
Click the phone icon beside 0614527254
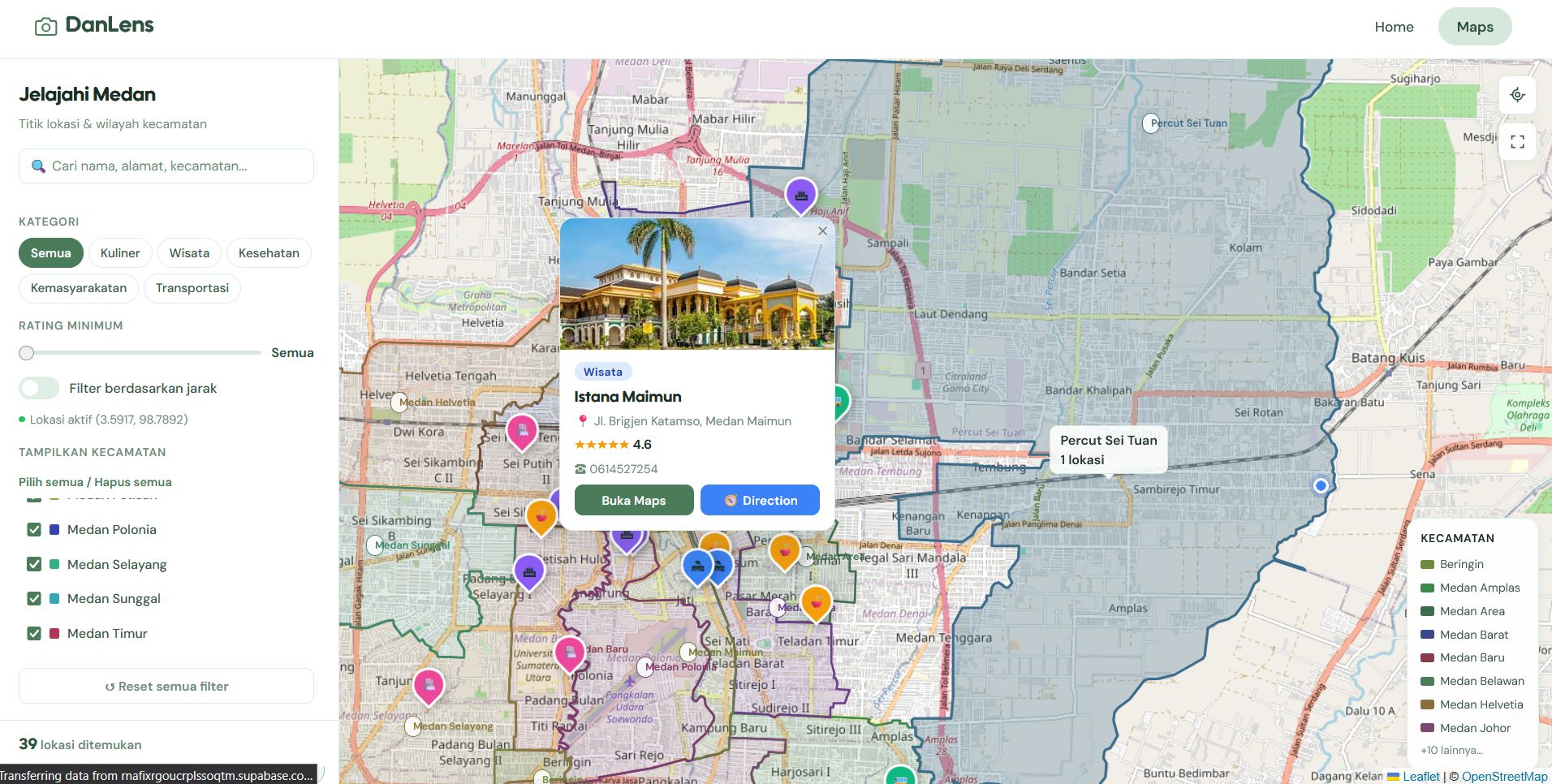tap(580, 469)
